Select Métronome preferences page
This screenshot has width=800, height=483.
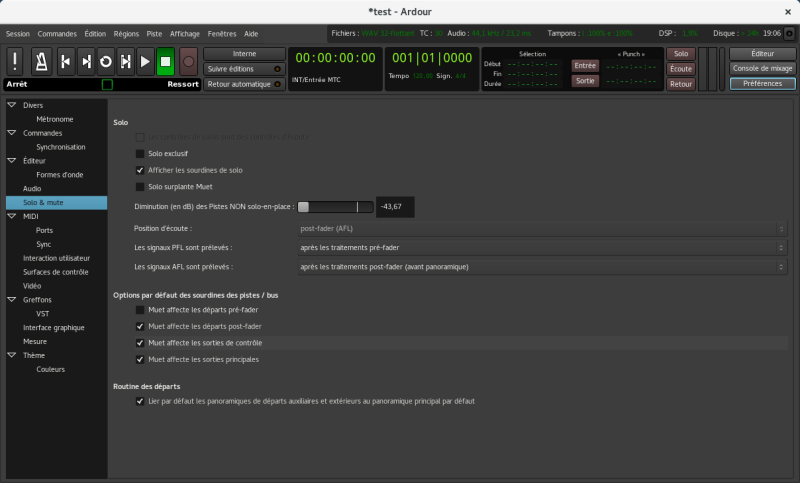coord(55,119)
